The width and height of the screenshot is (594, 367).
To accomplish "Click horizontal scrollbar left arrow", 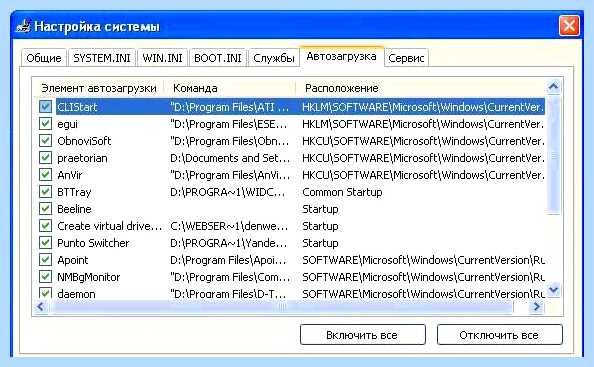I will pos(41,306).
